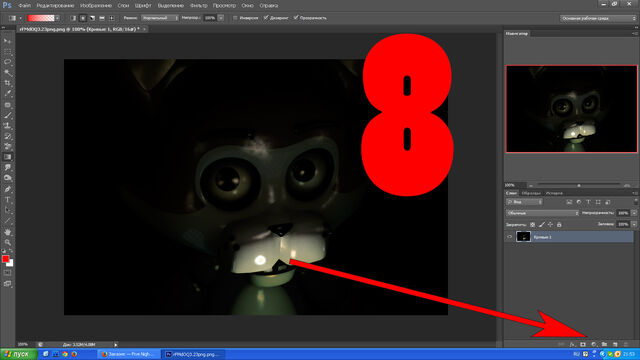Open layer filter Вид dropdown

[524, 202]
